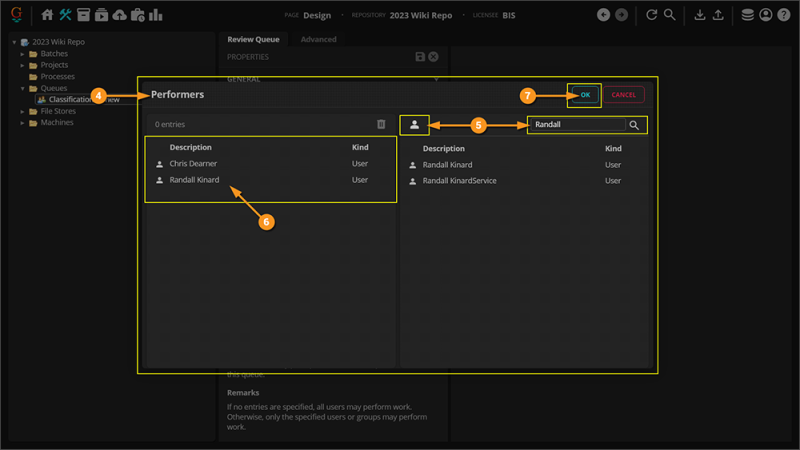Click the delete trash icon above entries
800x450 pixels.
tap(381, 124)
